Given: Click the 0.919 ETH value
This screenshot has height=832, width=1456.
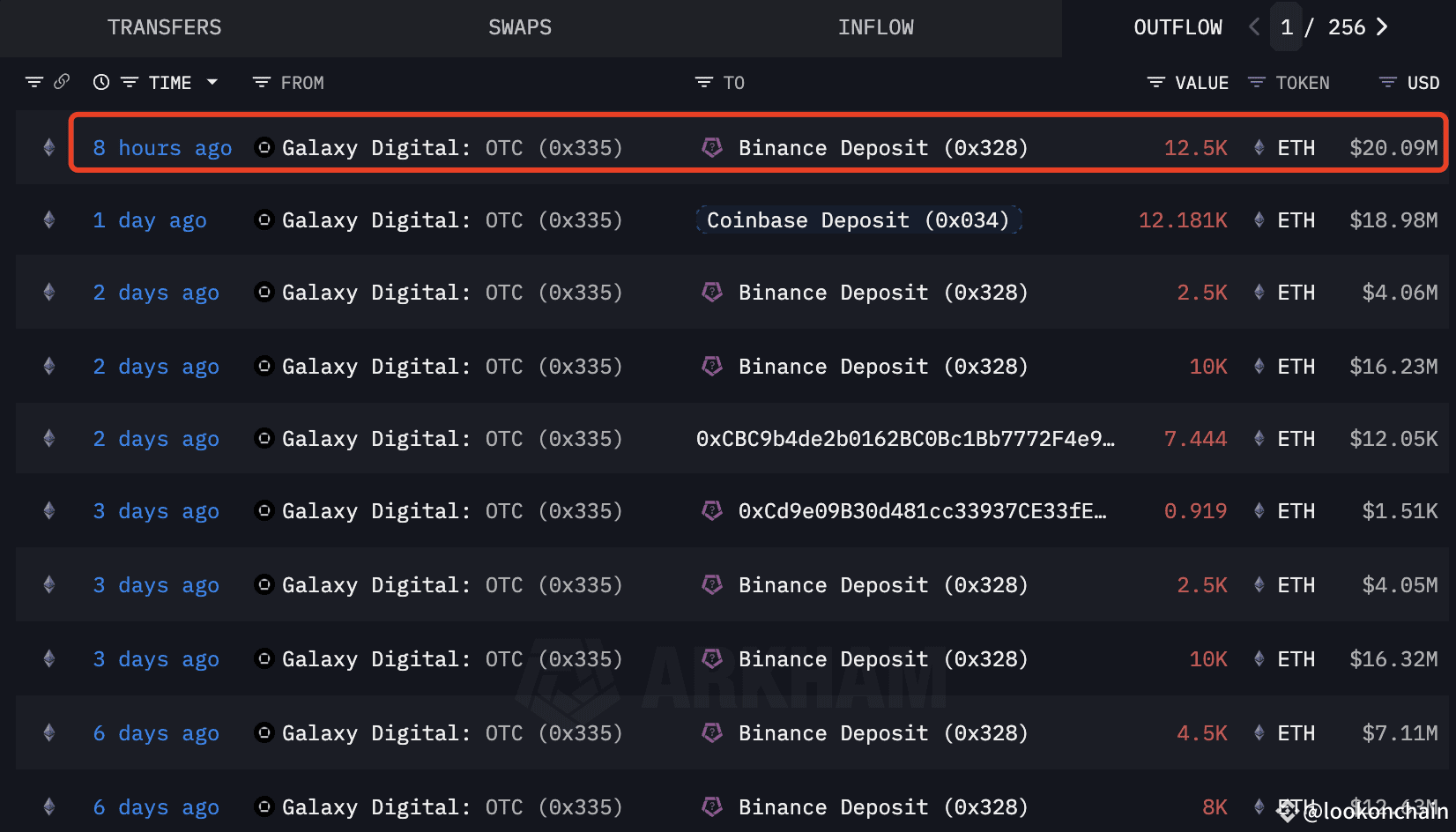Looking at the screenshot, I should click(1195, 511).
